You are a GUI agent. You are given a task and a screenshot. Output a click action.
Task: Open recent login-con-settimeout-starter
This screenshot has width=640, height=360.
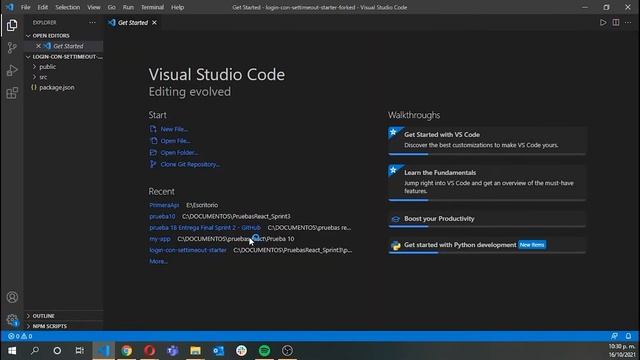tap(188, 250)
